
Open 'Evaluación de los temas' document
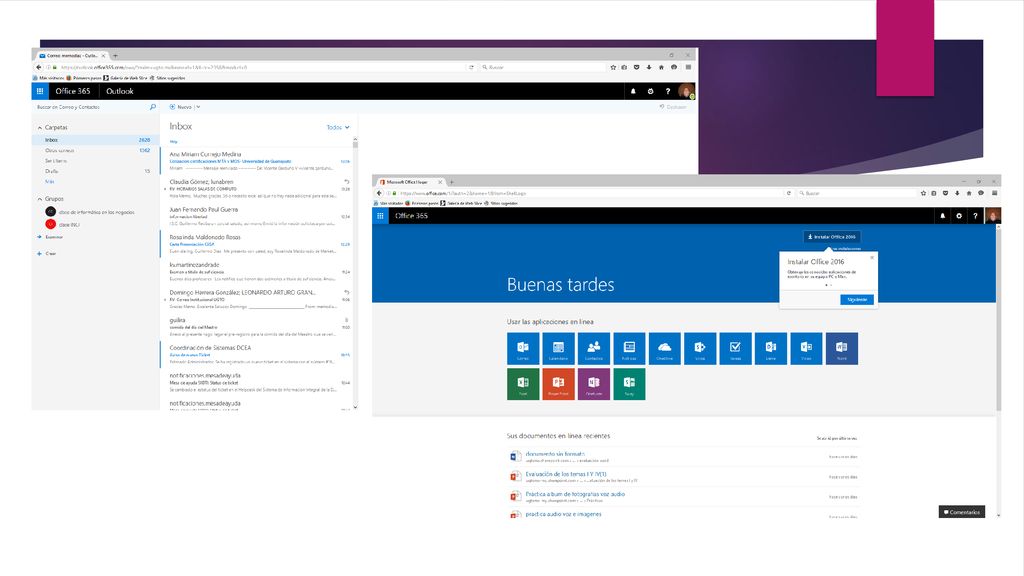tap(566, 474)
